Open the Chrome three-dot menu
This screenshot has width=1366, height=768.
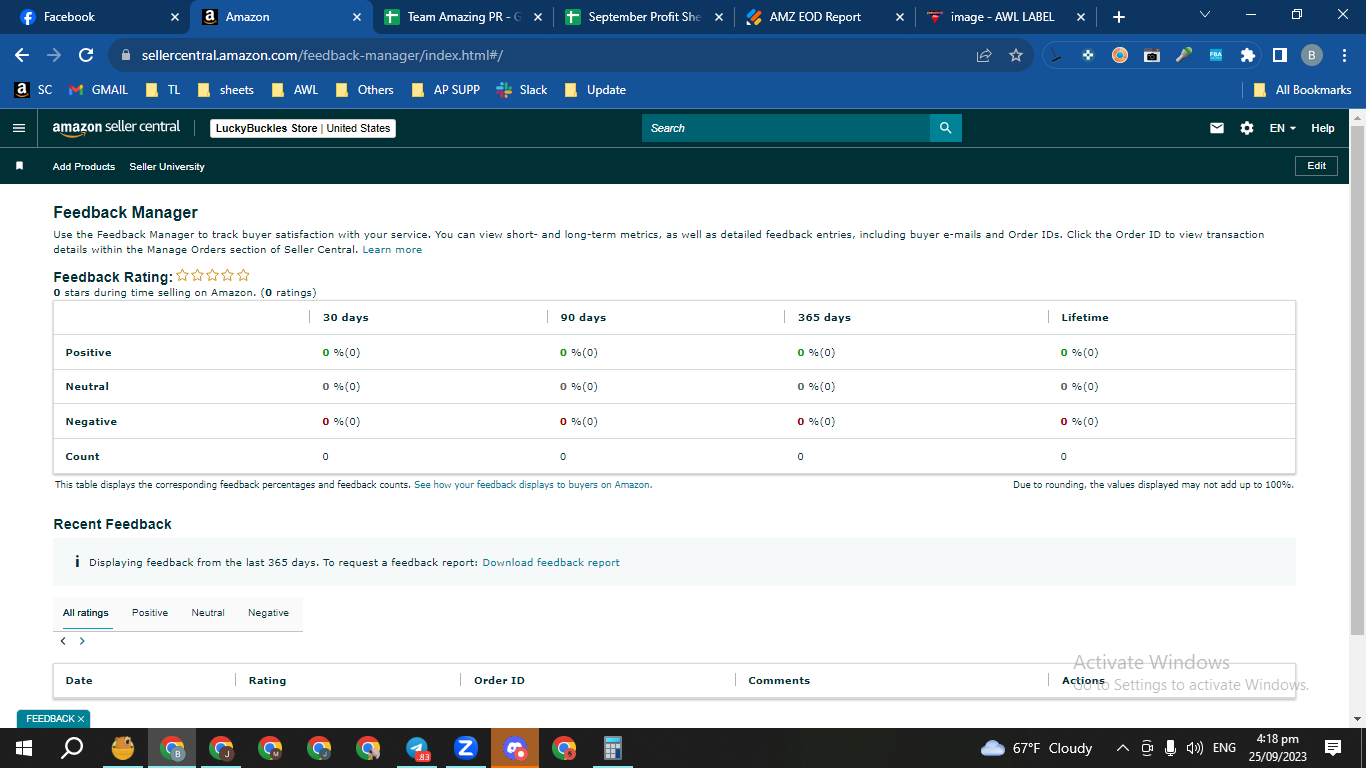[1344, 56]
